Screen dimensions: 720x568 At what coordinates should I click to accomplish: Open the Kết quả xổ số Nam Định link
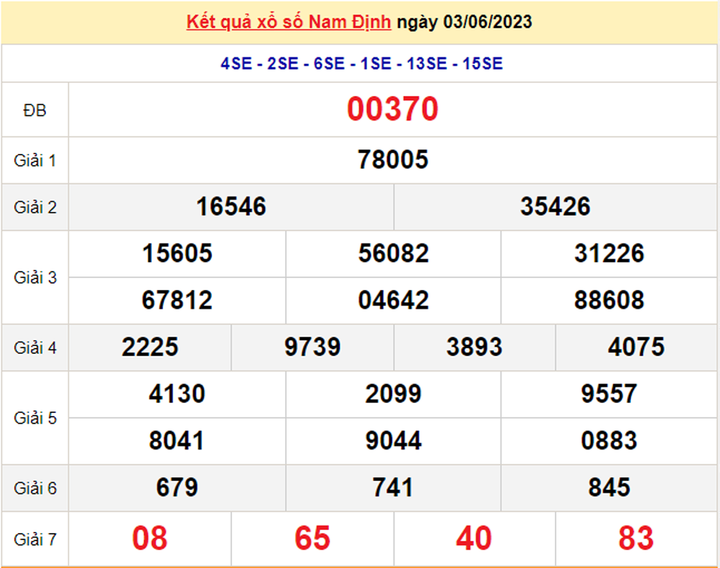tap(288, 22)
